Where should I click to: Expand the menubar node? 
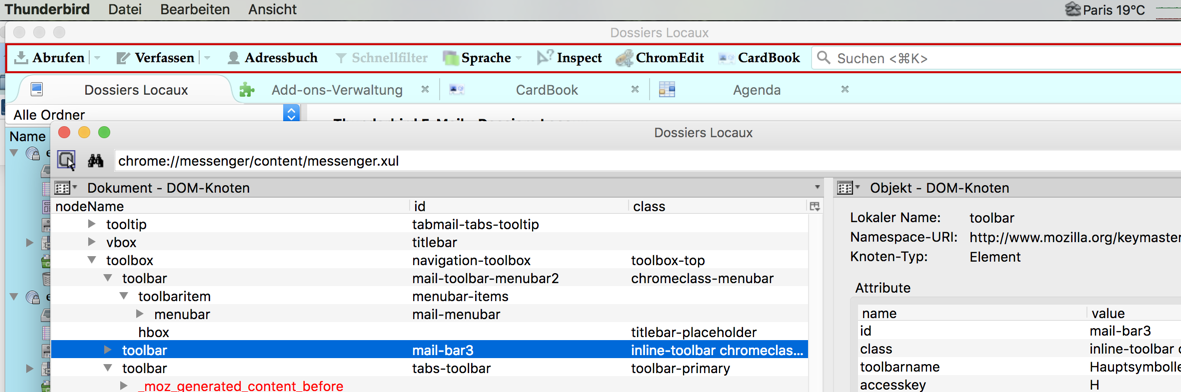click(x=140, y=314)
